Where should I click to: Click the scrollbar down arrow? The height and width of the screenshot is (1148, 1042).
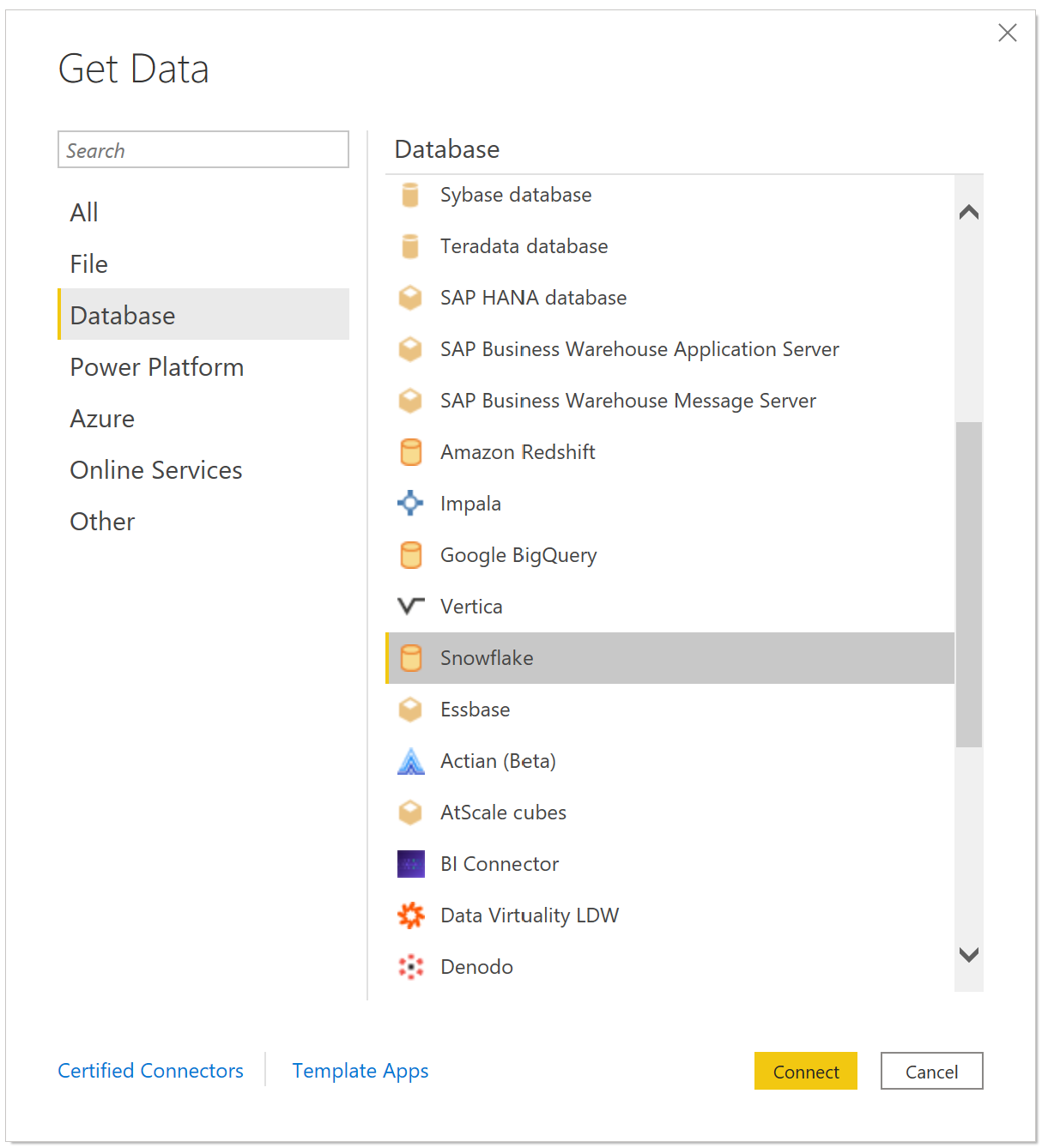(968, 954)
